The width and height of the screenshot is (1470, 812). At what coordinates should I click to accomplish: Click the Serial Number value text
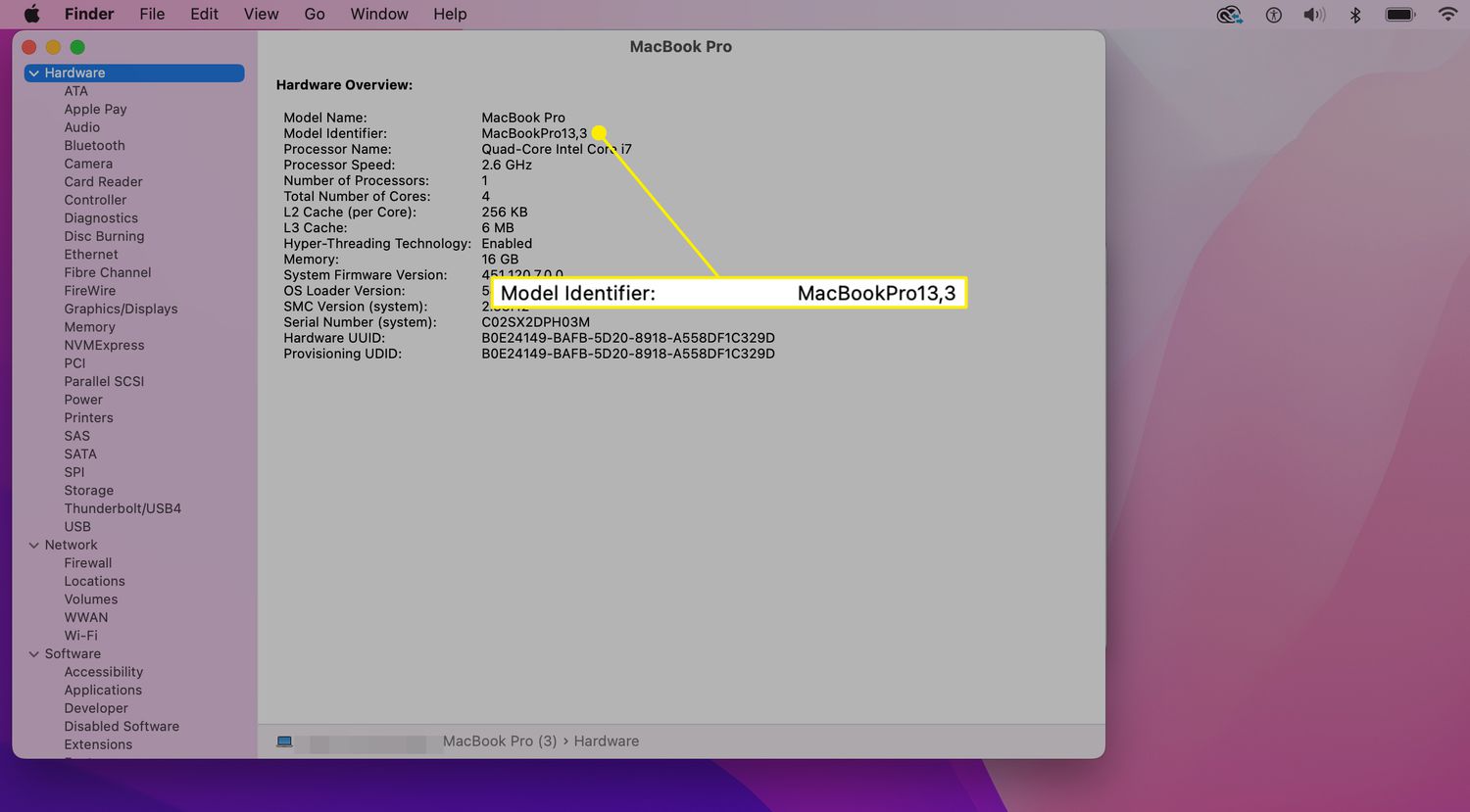535,322
